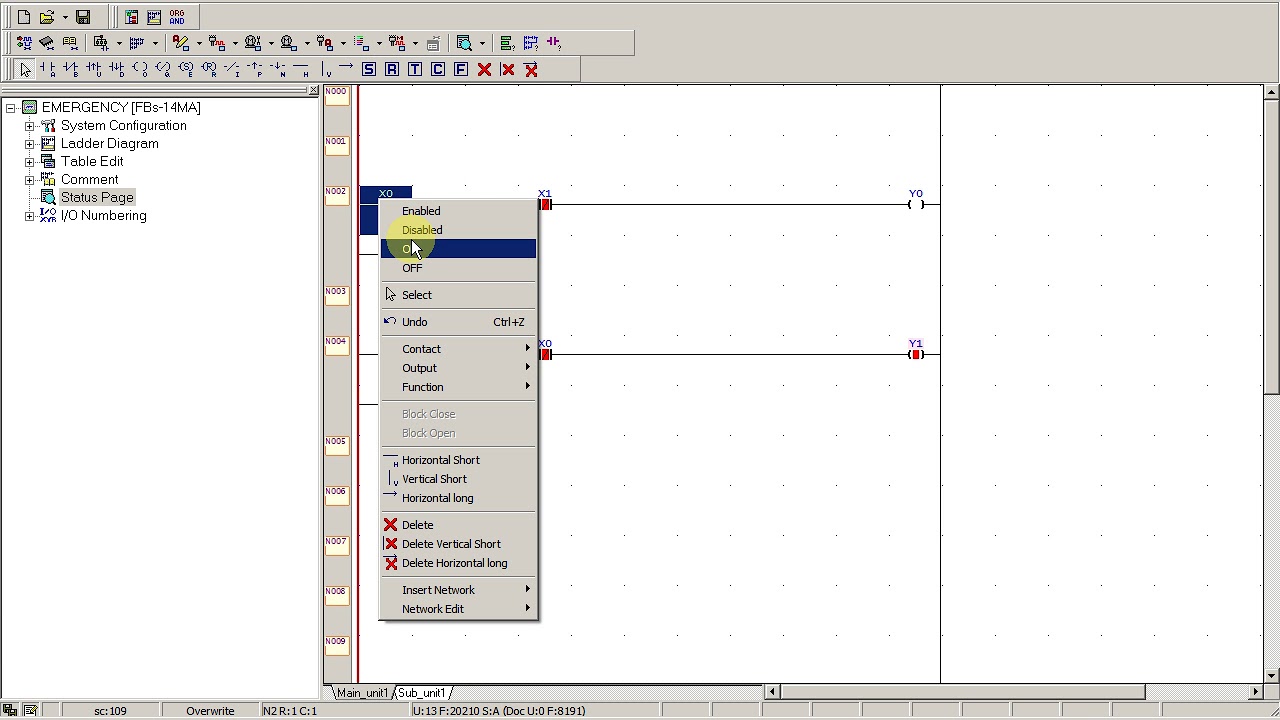Open the Insert Network submenu
Image resolution: width=1280 pixels, height=720 pixels.
[x=458, y=590]
